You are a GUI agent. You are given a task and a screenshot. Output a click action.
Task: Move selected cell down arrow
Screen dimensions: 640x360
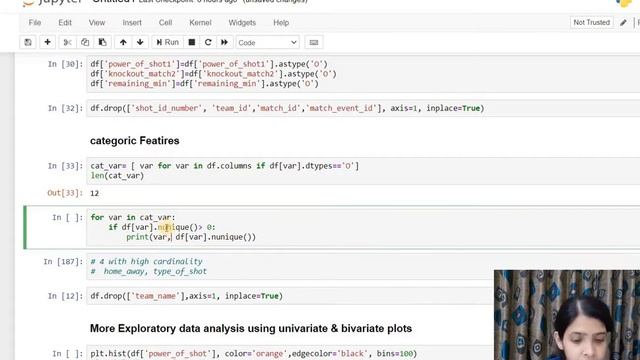pyautogui.click(x=140, y=42)
